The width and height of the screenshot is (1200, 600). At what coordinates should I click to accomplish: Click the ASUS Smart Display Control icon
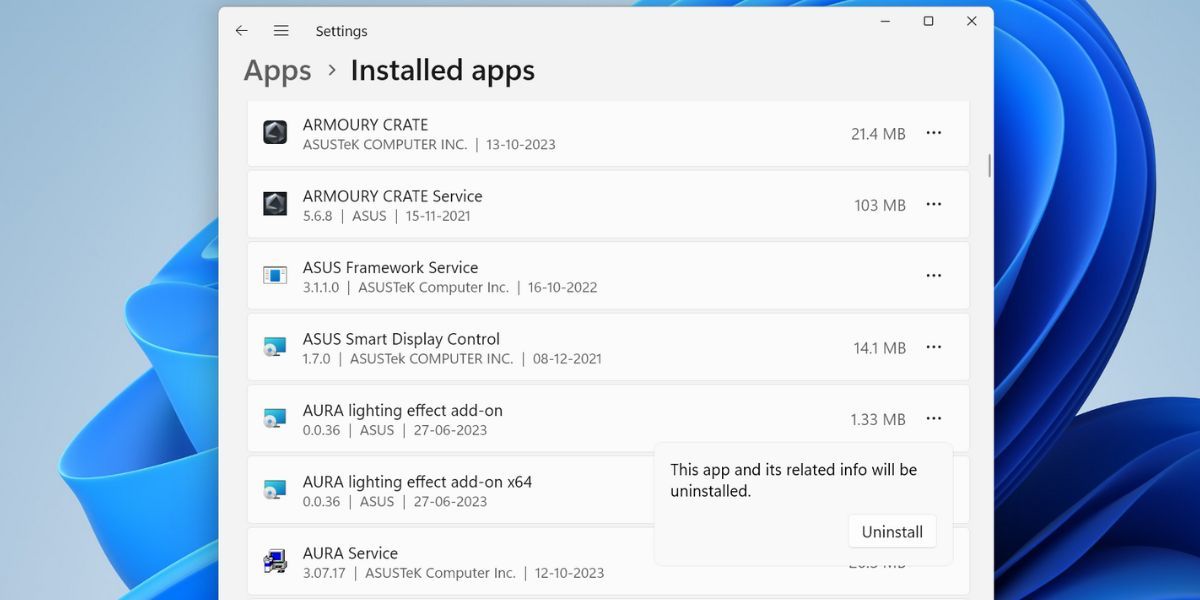coord(274,347)
